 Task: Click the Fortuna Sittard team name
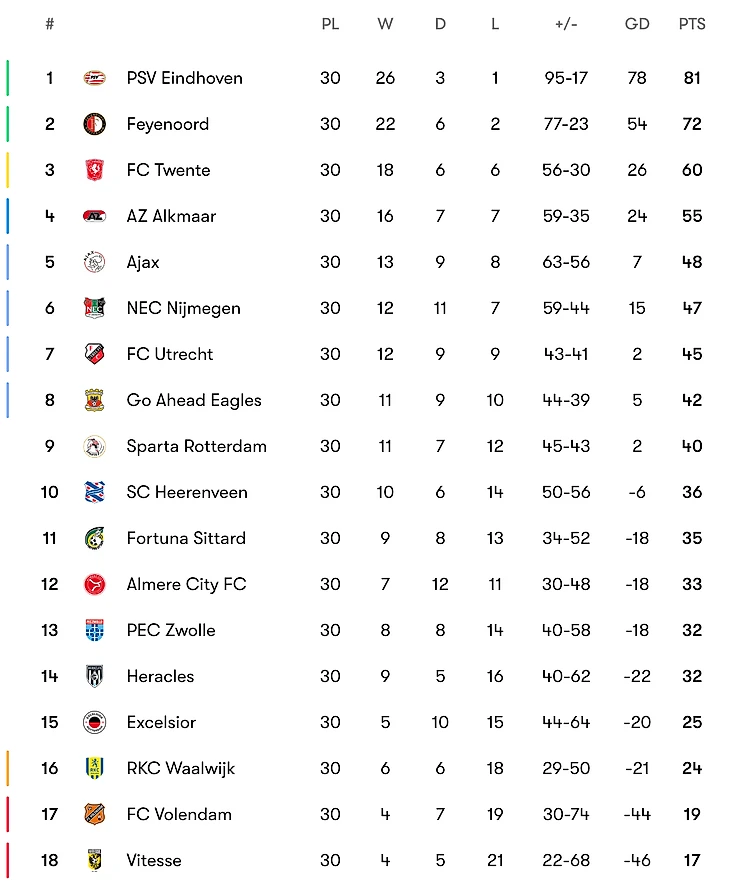(x=186, y=538)
